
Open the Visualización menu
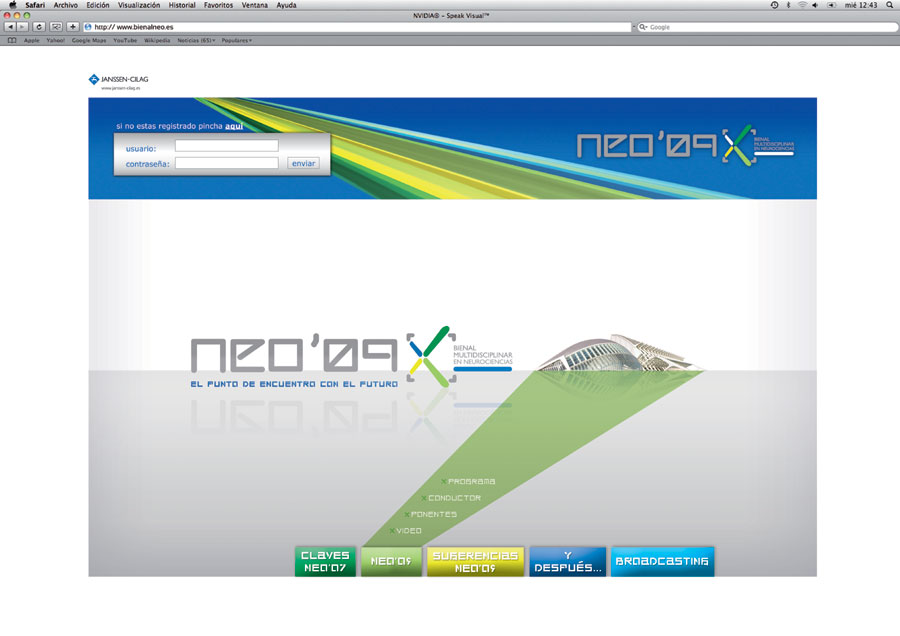tap(139, 5)
